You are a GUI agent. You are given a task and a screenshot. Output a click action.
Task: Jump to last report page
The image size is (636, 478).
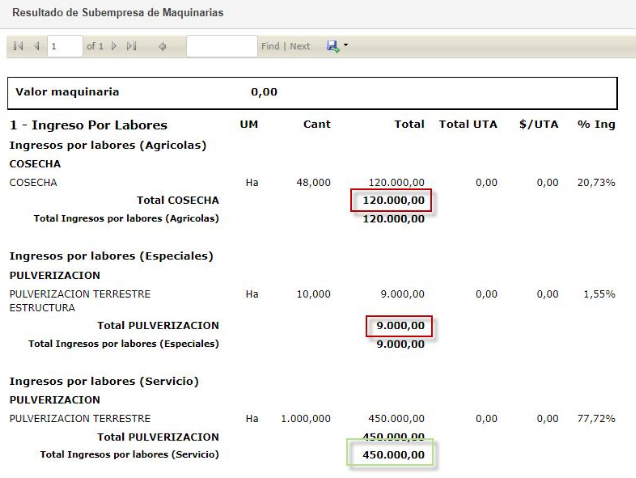pos(131,46)
